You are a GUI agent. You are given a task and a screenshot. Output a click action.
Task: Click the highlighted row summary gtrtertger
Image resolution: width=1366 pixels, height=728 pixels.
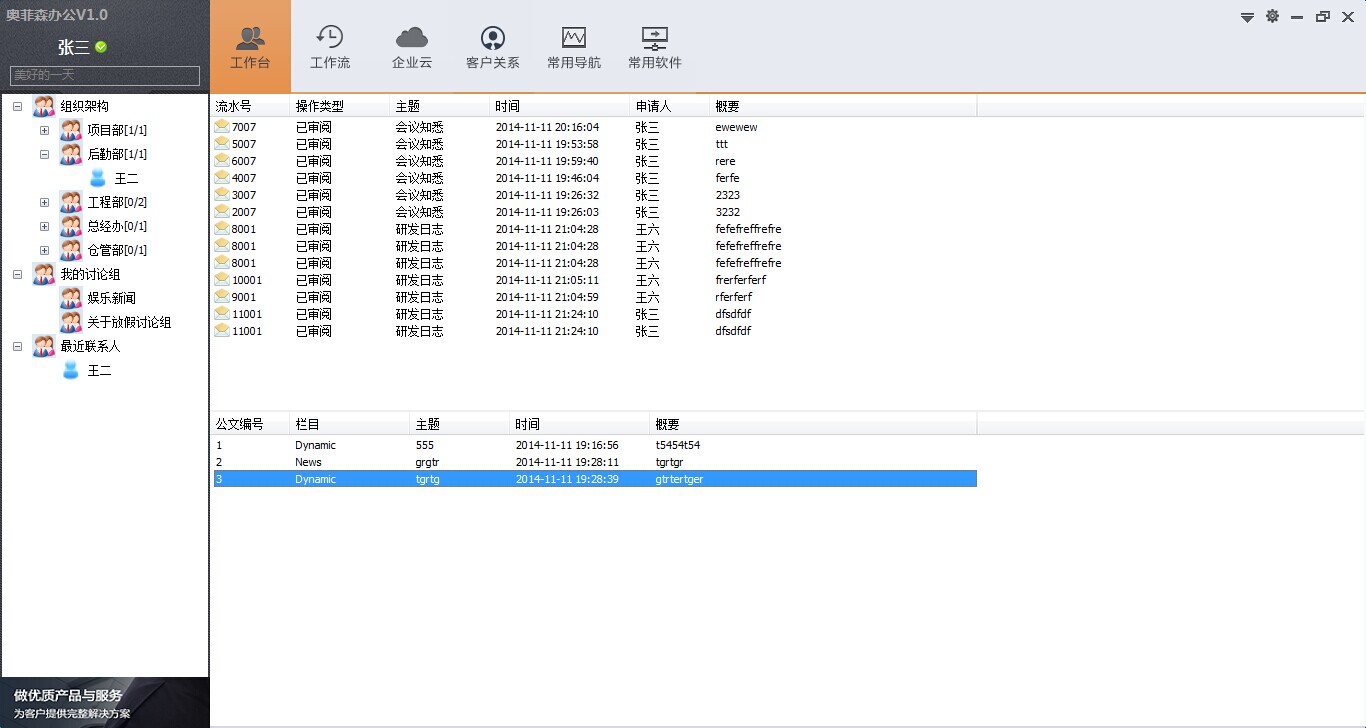pyautogui.click(x=679, y=479)
